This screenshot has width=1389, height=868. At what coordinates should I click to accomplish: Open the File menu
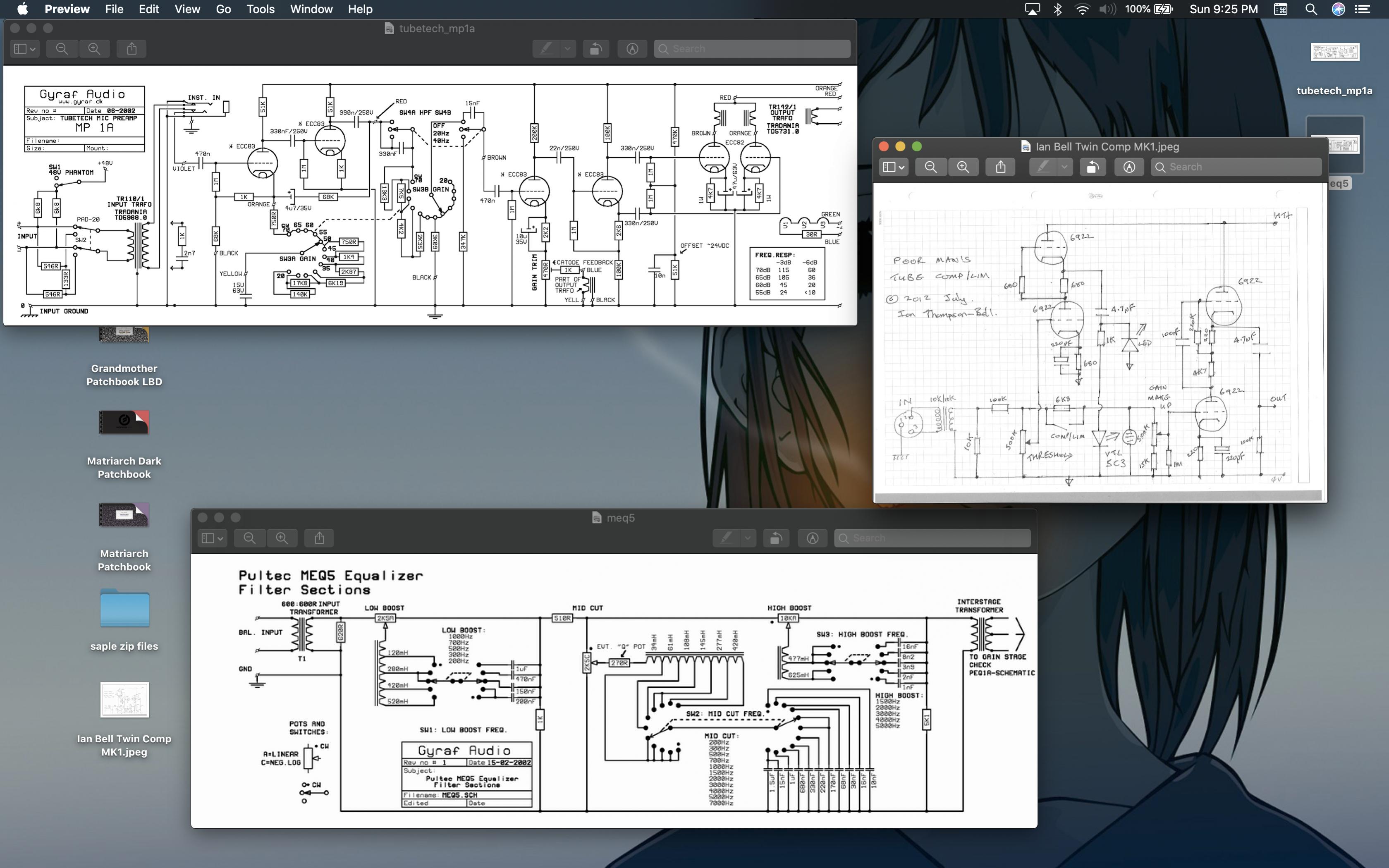point(114,9)
